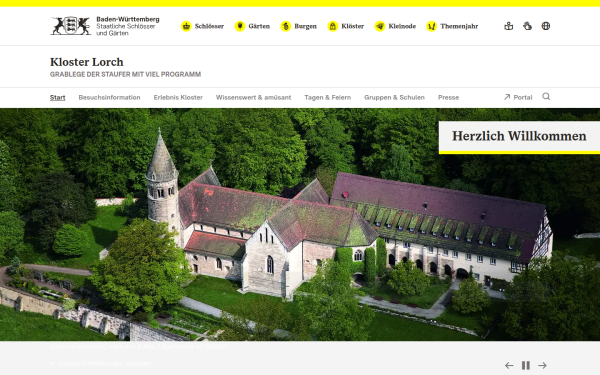Open Tagen & Feiern menu item

pos(328,97)
